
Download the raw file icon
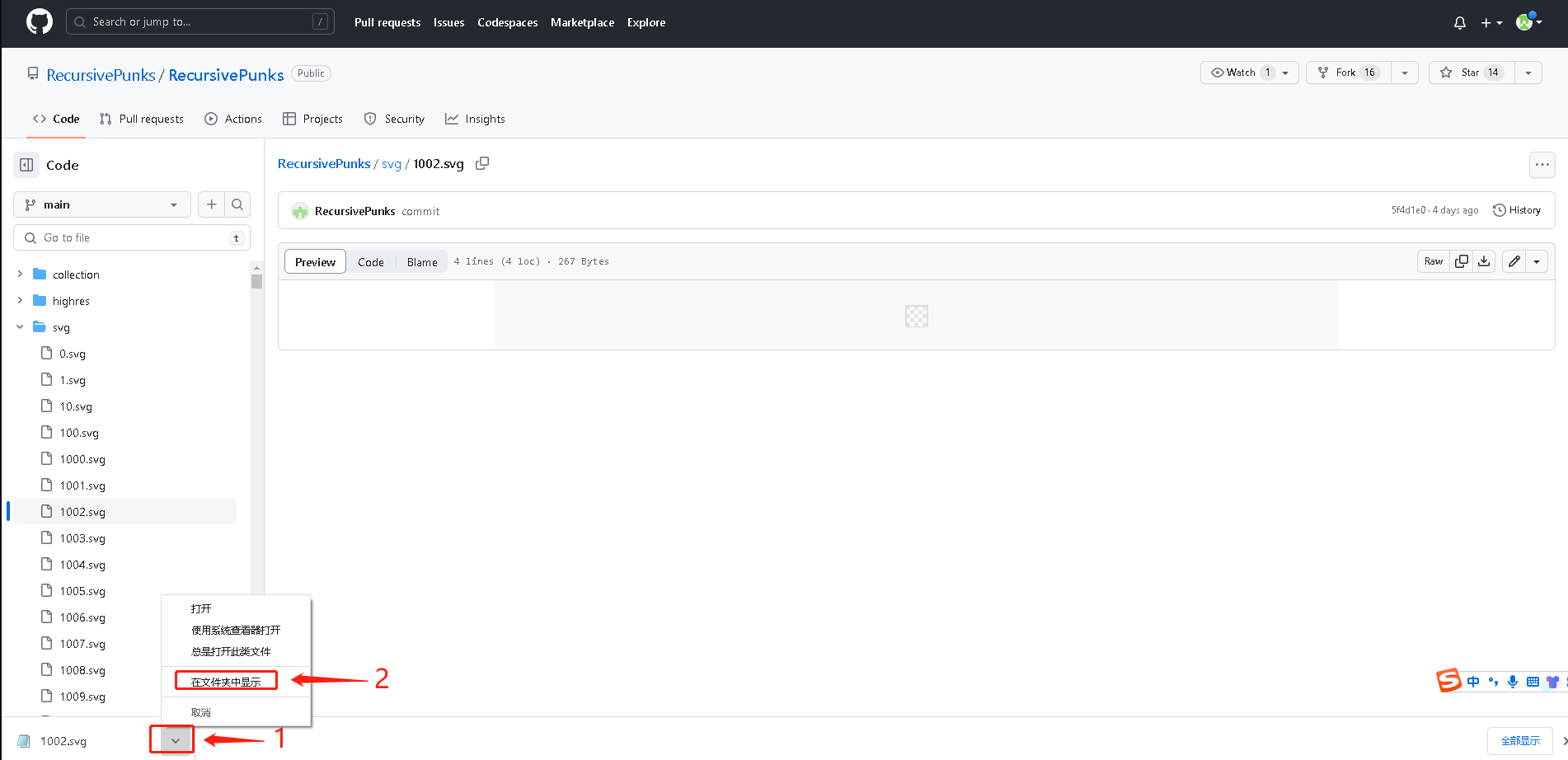[1484, 261]
